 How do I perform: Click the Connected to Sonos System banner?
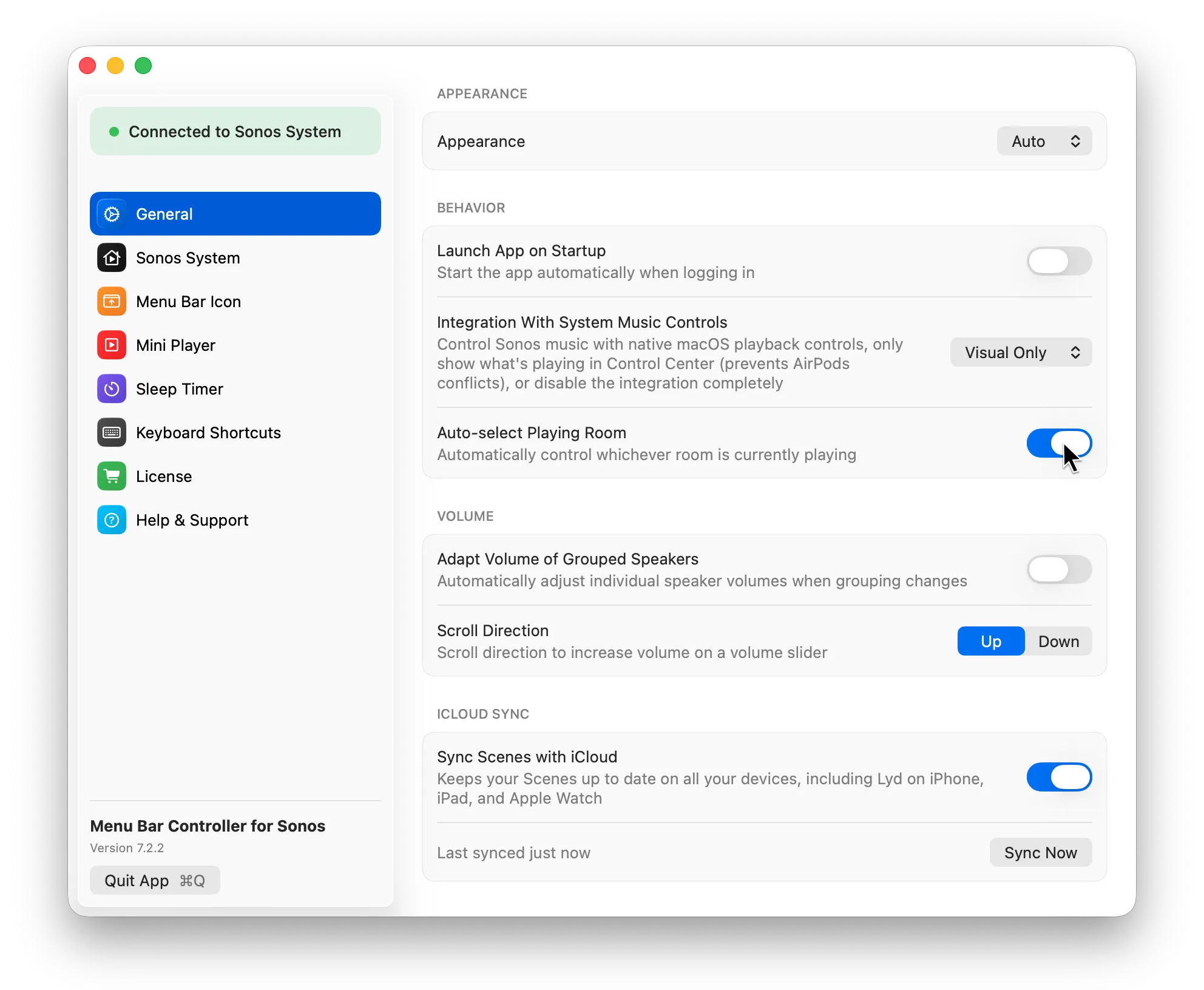pos(235,131)
